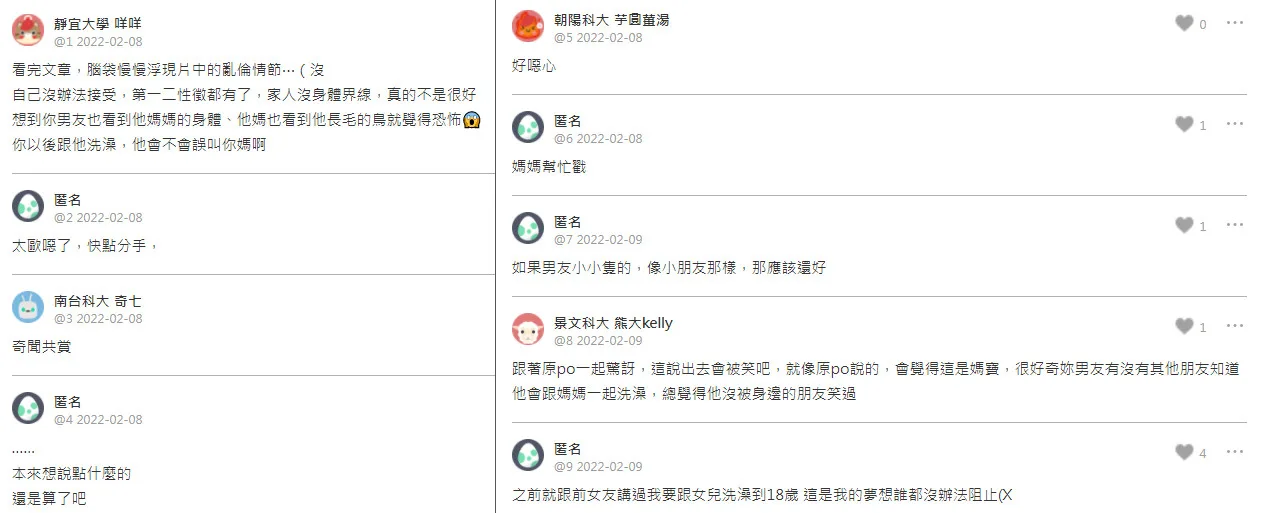
Task: Click heart icon on comment @8
Action: [x=1184, y=327]
